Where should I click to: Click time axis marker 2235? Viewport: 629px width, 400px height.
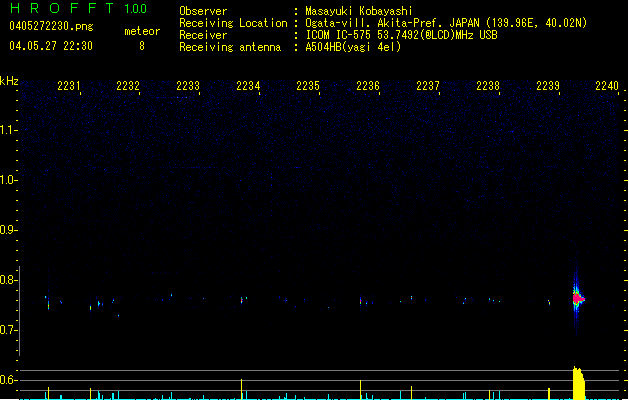click(308, 86)
